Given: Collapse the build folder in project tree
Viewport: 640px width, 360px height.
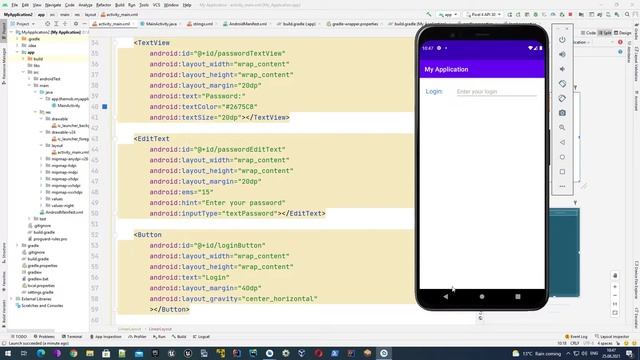Looking at the screenshot, I should (x=23, y=59).
